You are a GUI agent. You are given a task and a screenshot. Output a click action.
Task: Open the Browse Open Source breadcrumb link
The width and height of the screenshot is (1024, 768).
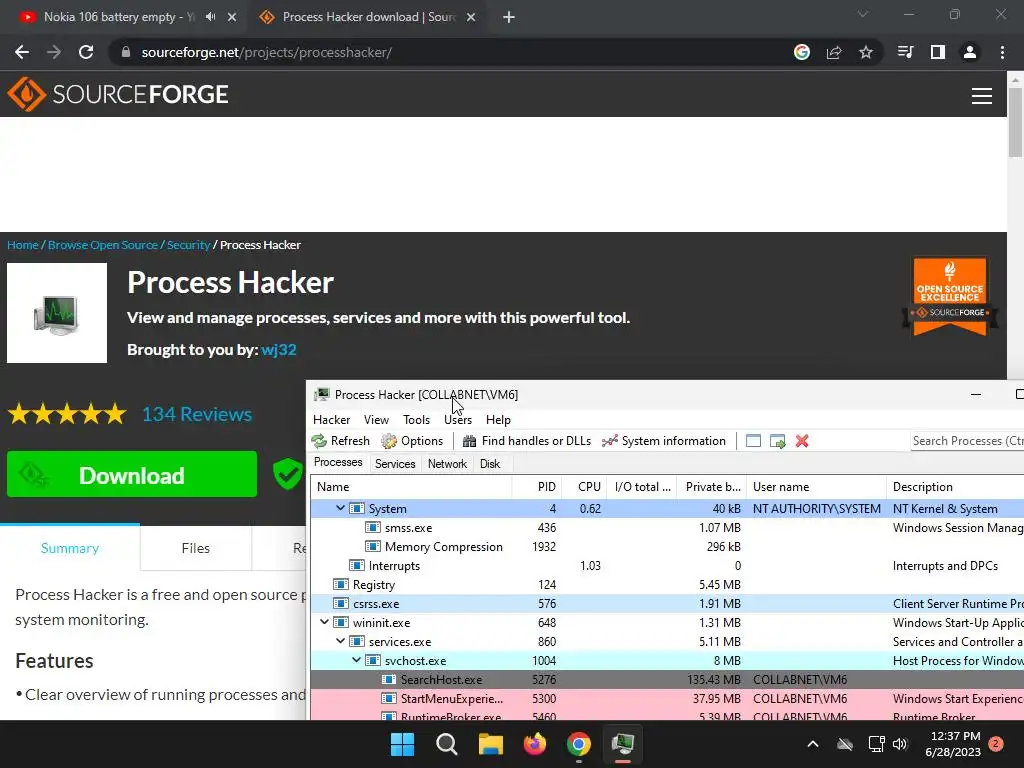[103, 245]
